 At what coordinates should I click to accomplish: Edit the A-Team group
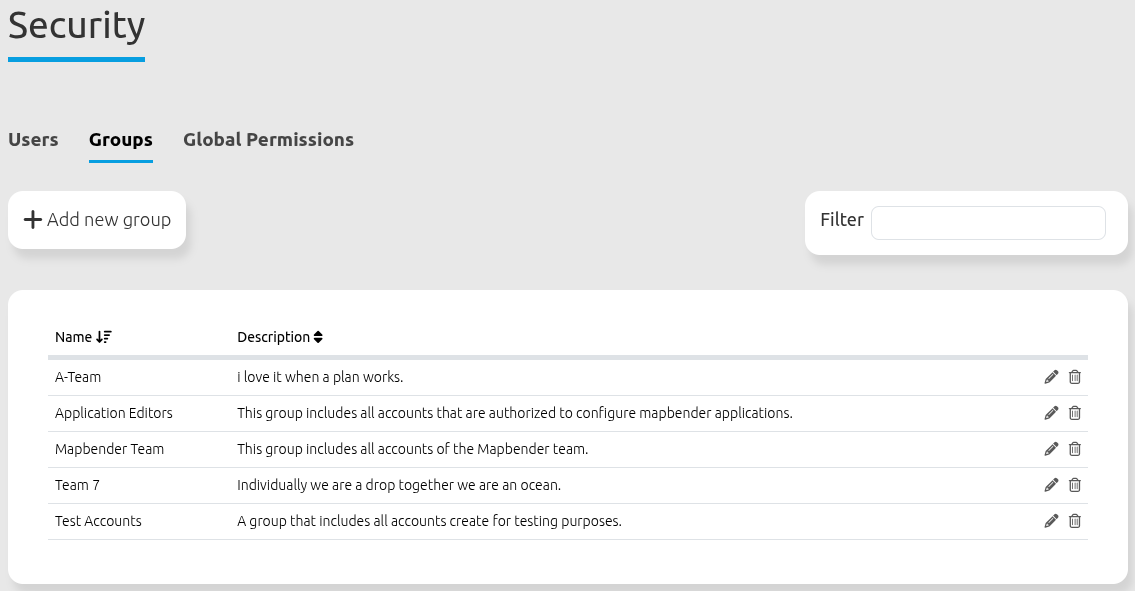1051,377
